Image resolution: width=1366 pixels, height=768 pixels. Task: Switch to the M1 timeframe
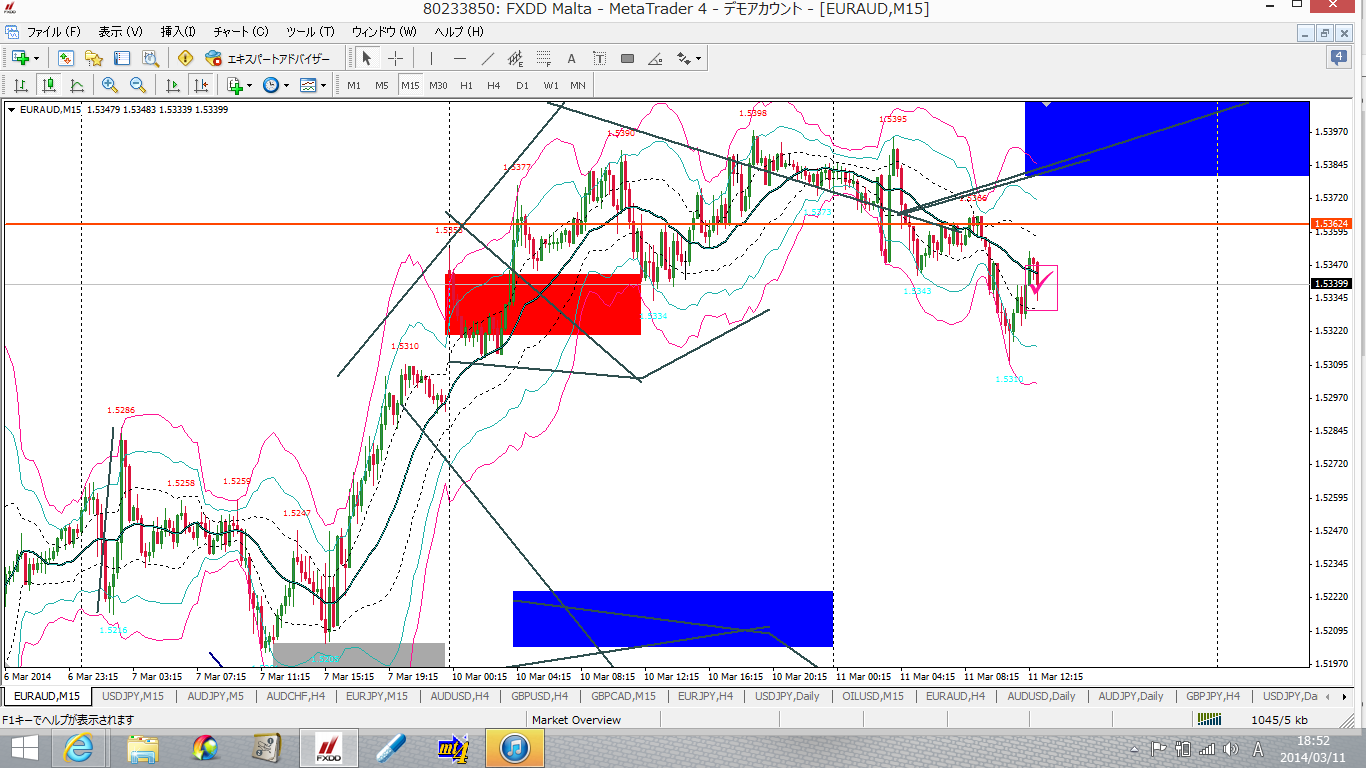[x=354, y=85]
